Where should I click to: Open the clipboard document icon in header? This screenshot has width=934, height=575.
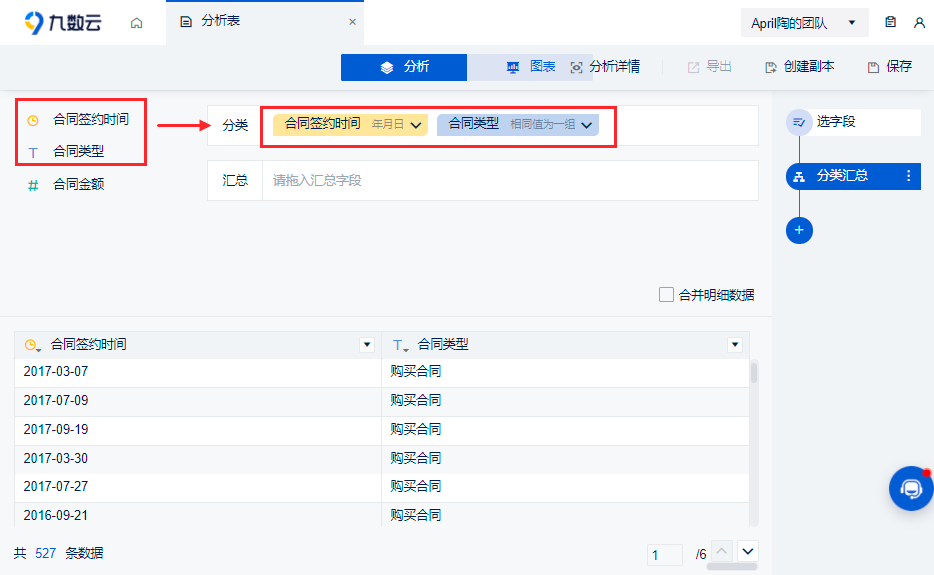pos(891,22)
